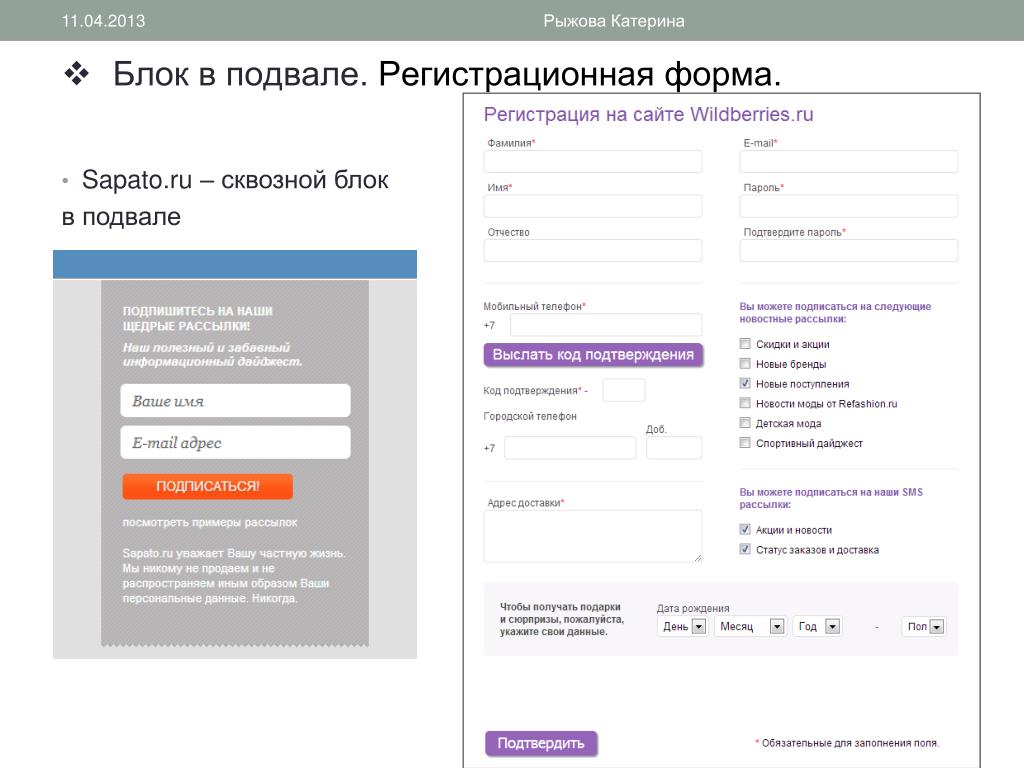Click the E-mail адрес field in Sapato block
This screenshot has height=768, width=1024.
click(235, 442)
